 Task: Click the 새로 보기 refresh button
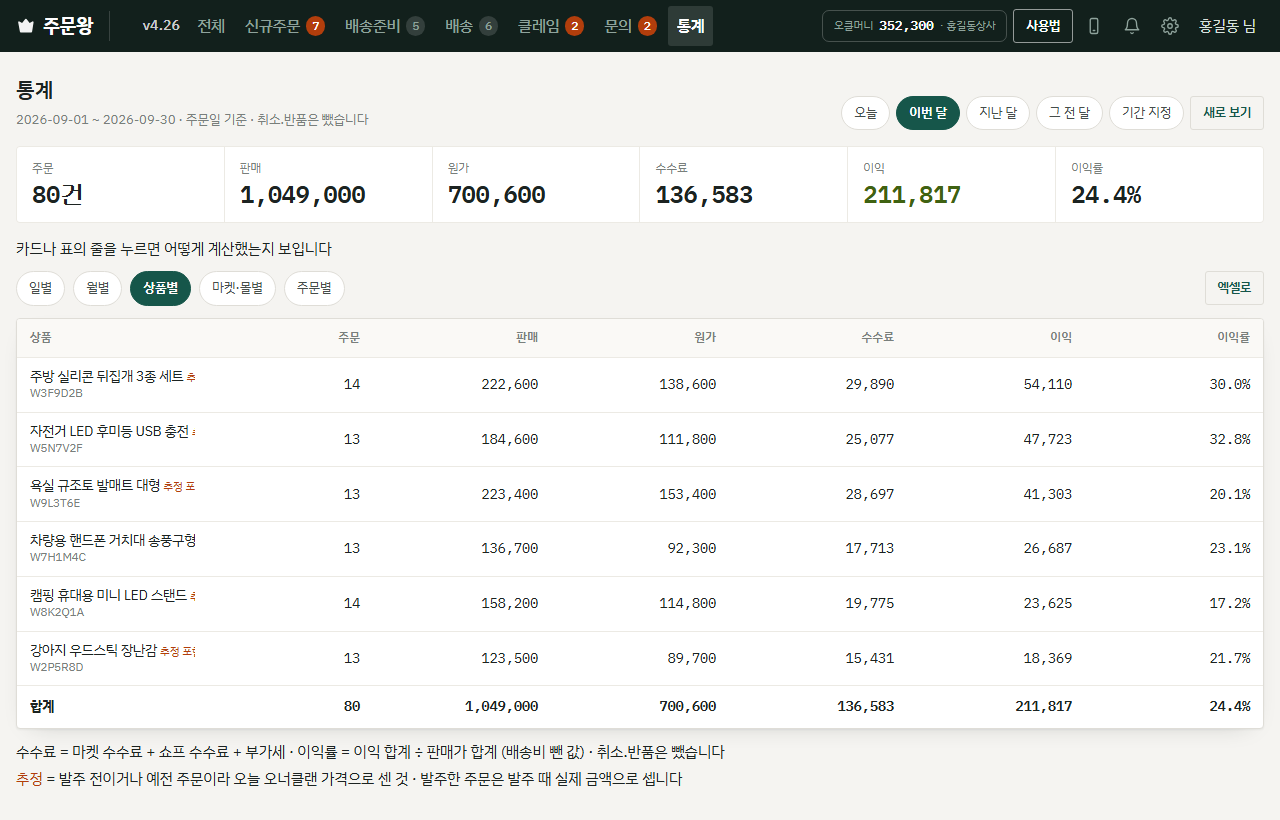coord(1227,113)
